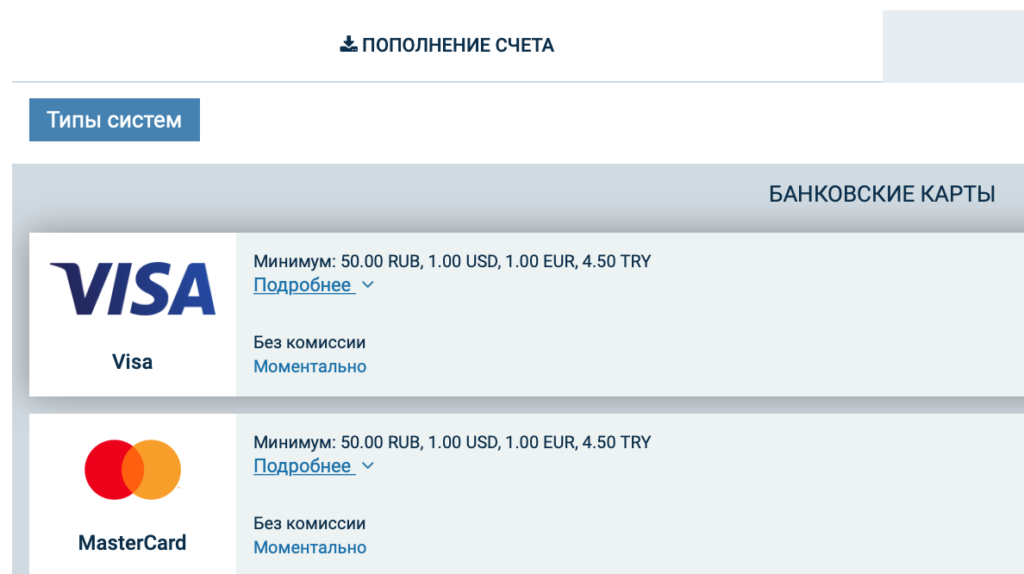Click Без комиссии in the MasterCard row
This screenshot has width=1024, height=574.
(x=310, y=524)
